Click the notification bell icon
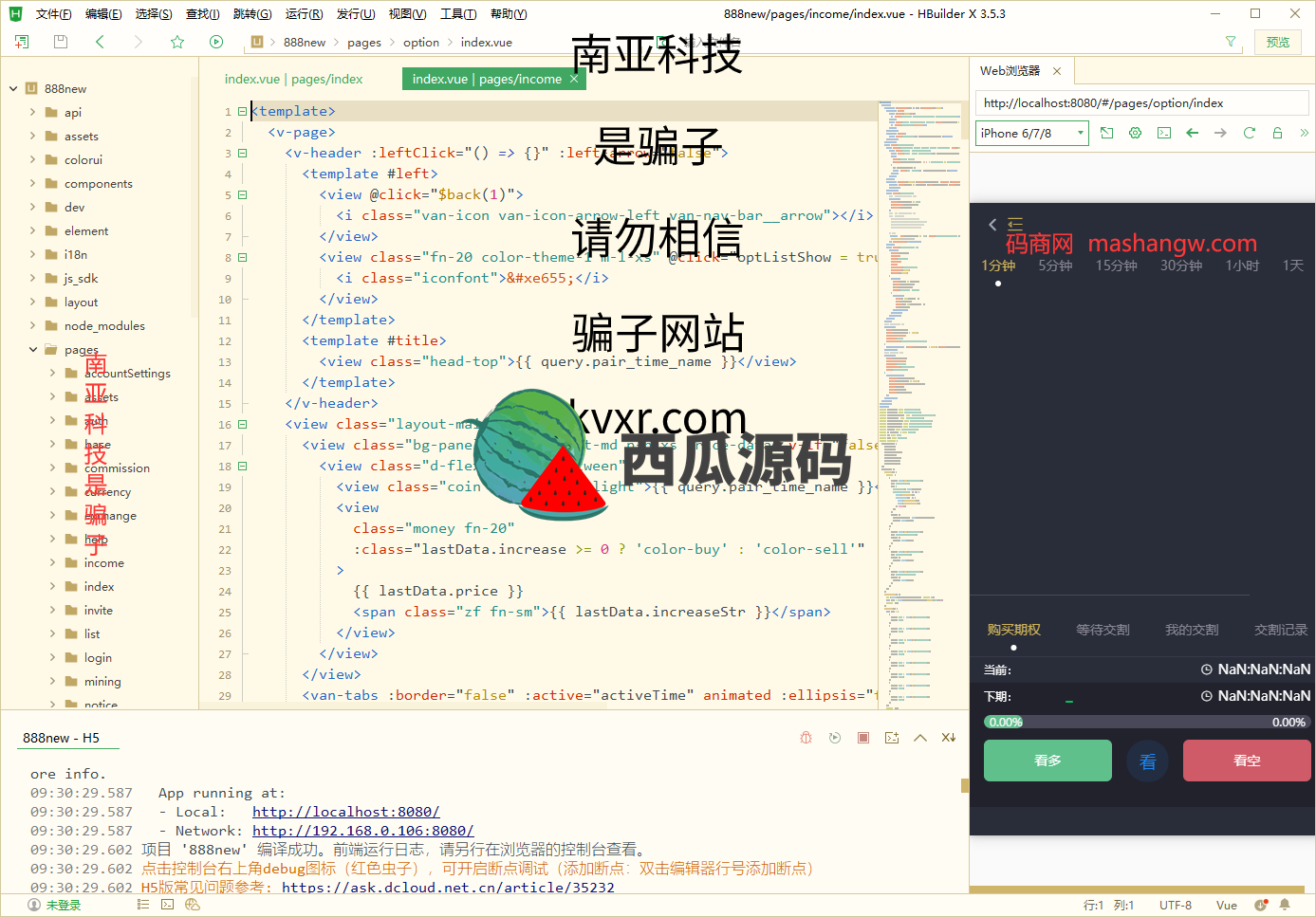This screenshot has height=917, width=1316. 1285,906
